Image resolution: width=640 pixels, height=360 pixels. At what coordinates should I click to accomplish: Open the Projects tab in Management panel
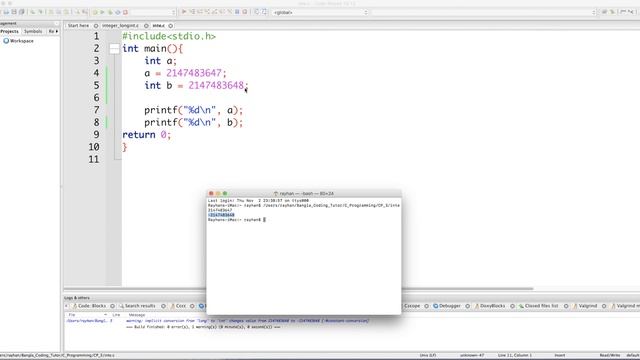pyautogui.click(x=9, y=31)
